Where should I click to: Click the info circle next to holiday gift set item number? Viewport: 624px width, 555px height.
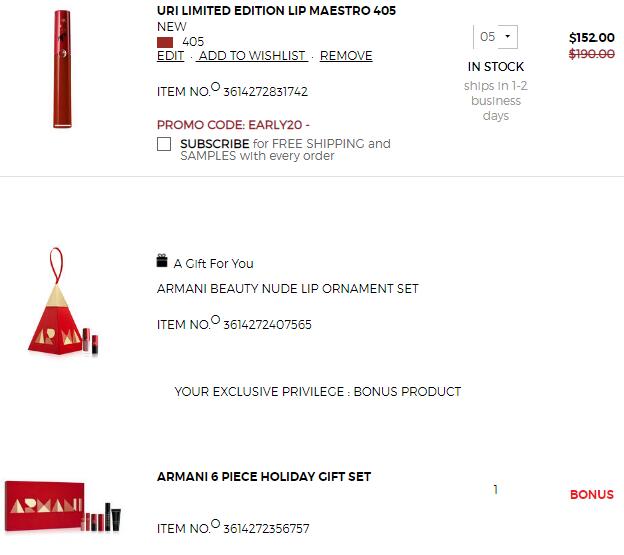(x=215, y=523)
